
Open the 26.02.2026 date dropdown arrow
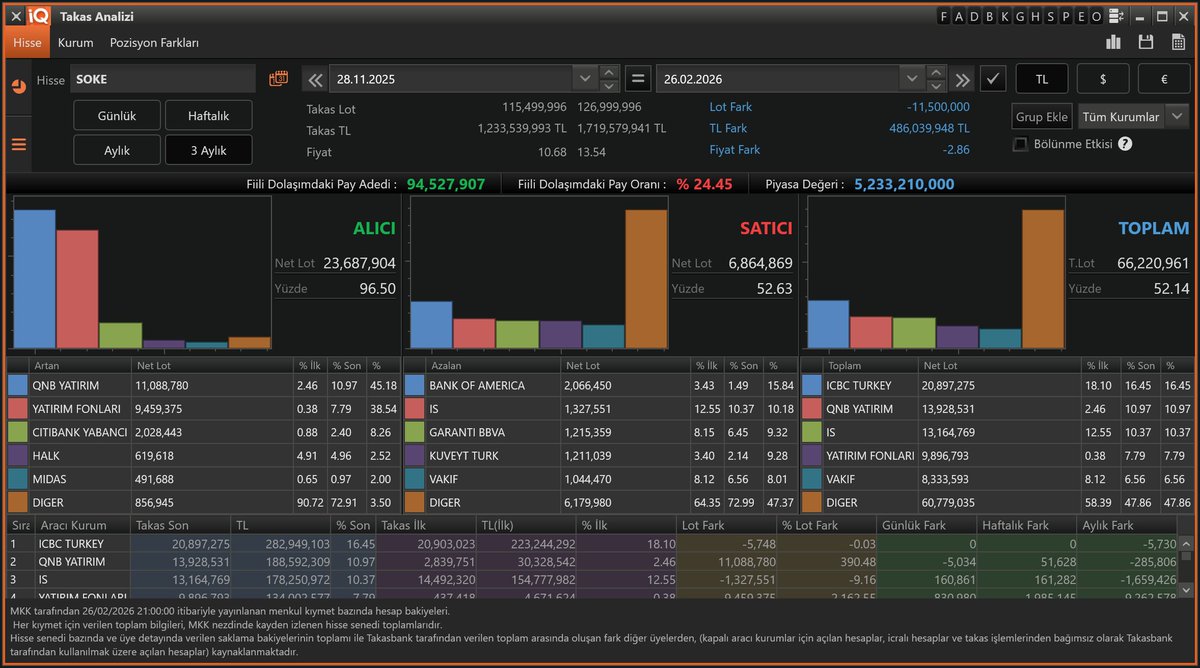click(912, 79)
